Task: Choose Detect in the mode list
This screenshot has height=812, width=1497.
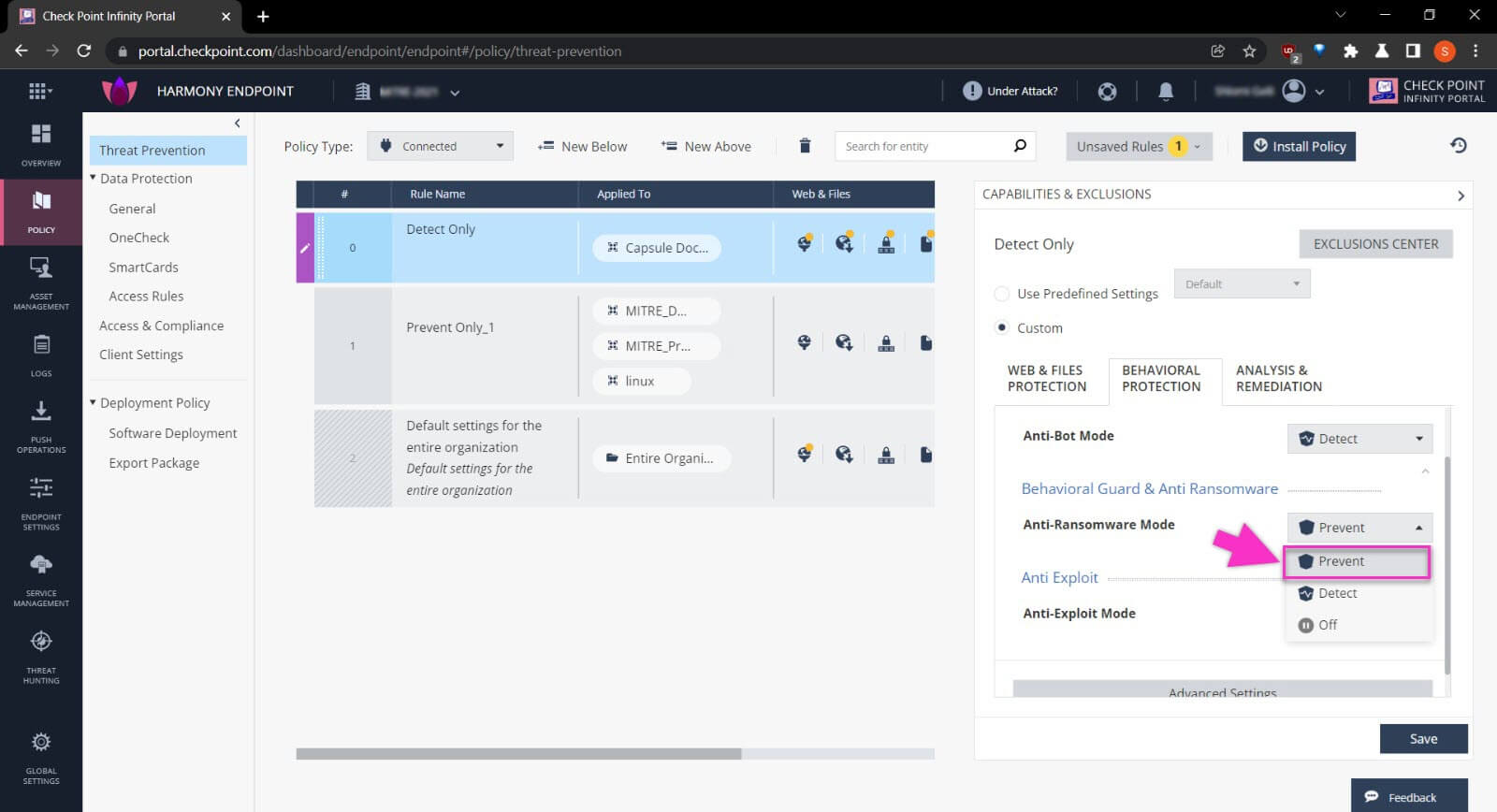Action: click(x=1359, y=593)
